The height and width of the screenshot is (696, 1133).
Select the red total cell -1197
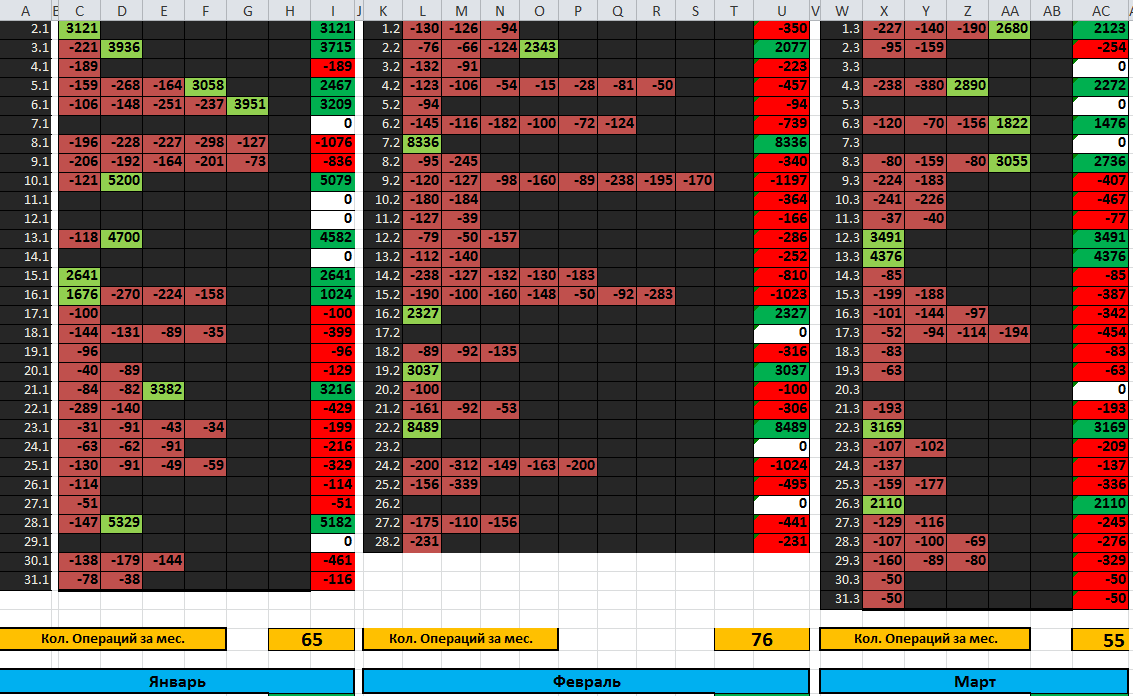(x=781, y=180)
